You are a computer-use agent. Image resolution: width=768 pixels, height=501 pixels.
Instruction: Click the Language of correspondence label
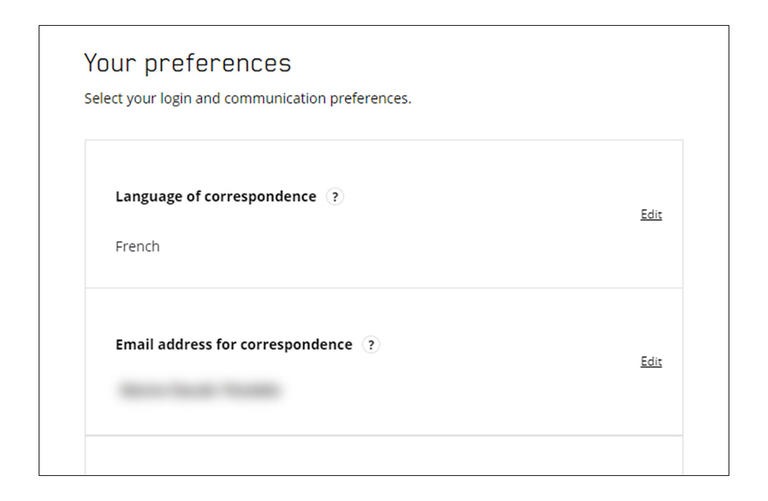(215, 197)
